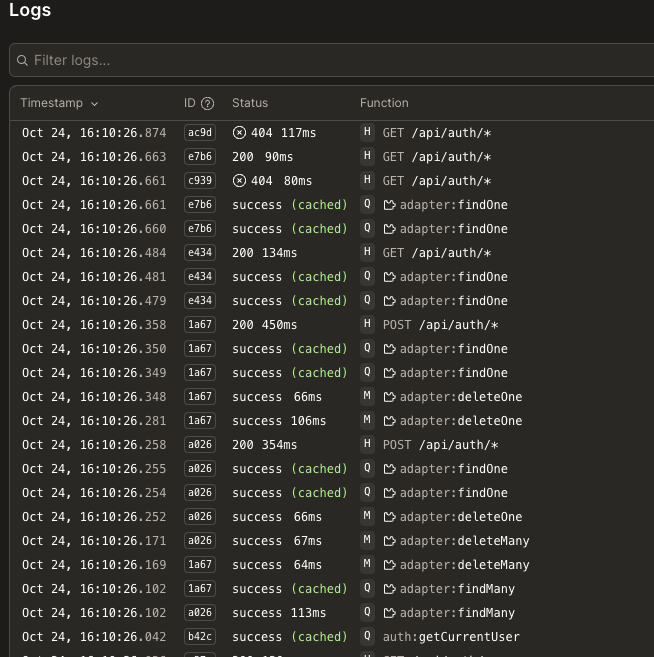
Task: Click the H badge on the POST 354ms row
Action: 367,445
